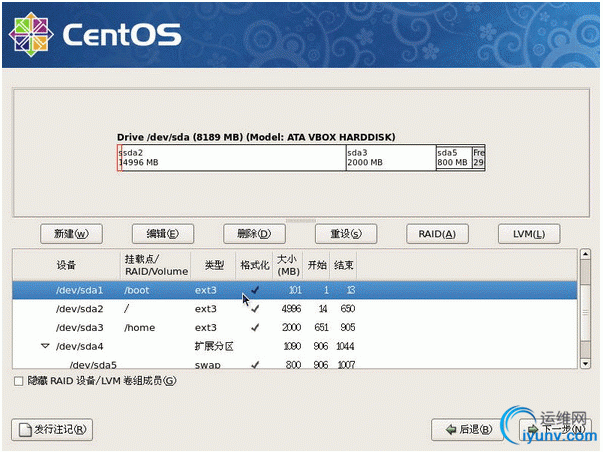Viewport: 603px width, 452px height.
Task: Click the size value 2000
Action: pyautogui.click(x=291, y=328)
